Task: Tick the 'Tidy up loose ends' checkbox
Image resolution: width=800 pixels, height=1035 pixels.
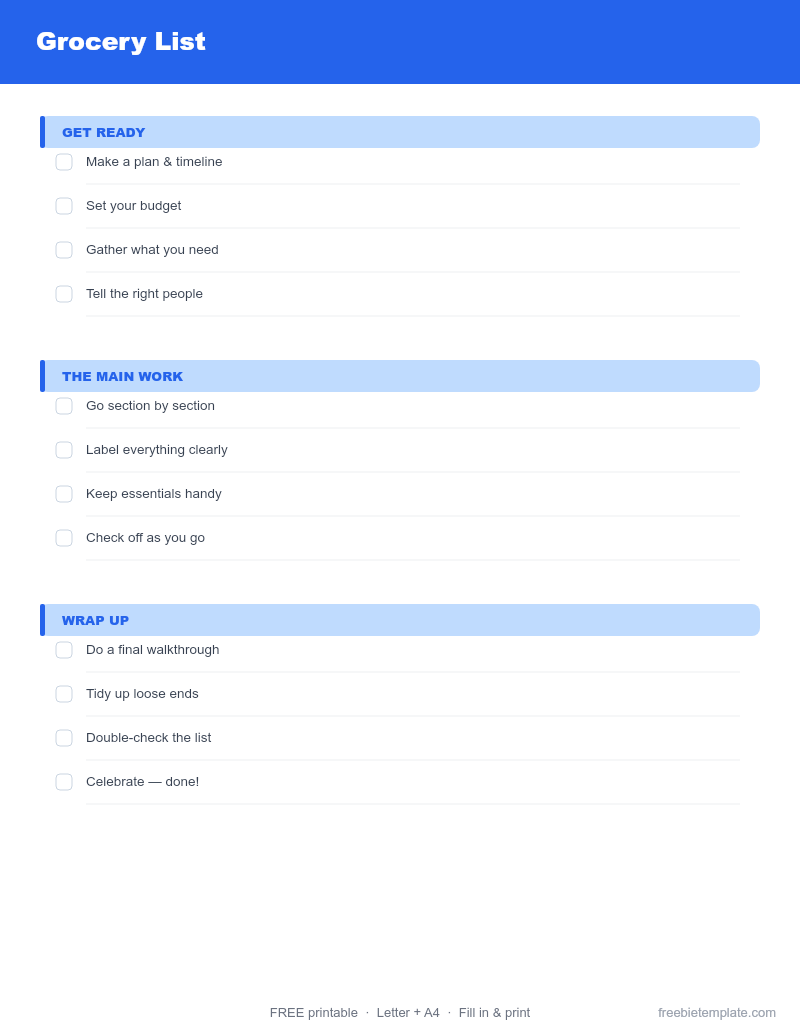Action: pos(64,694)
